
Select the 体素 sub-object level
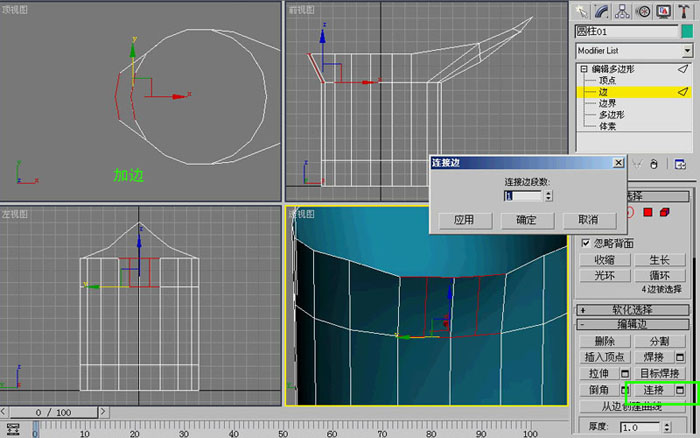607,126
